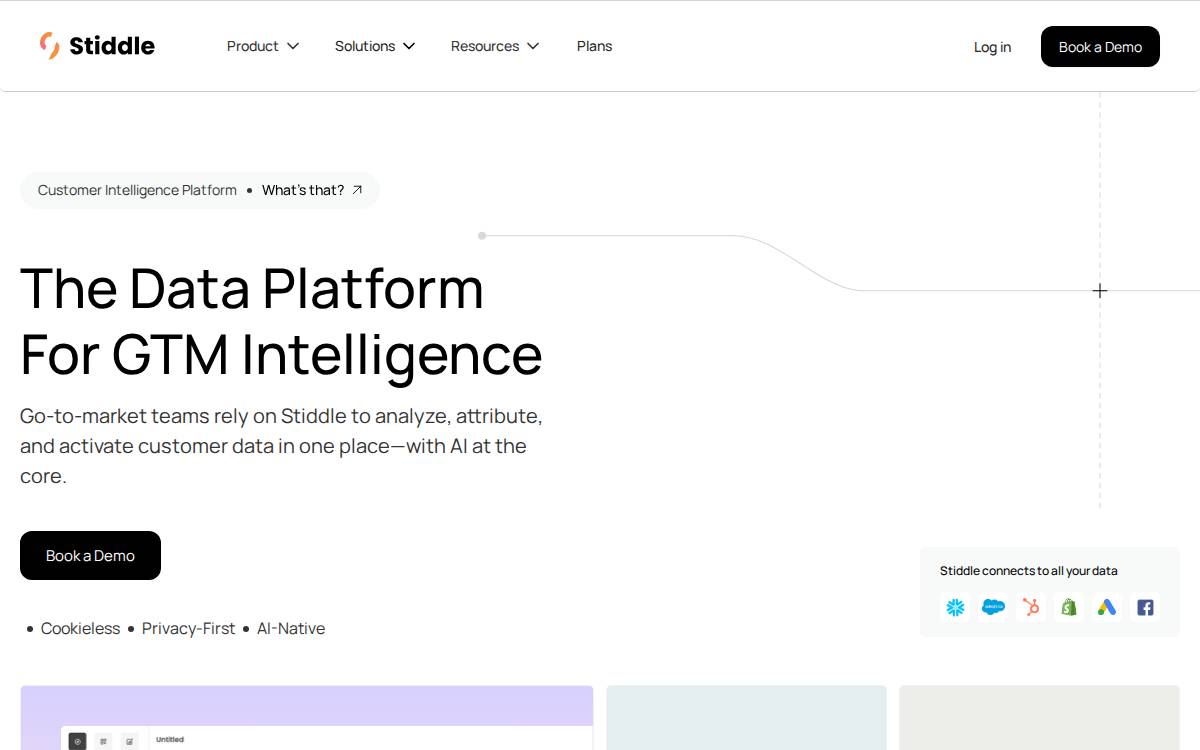Viewport: 1200px width, 750px height.
Task: Click the HubSpot integration icon
Action: point(1031,607)
